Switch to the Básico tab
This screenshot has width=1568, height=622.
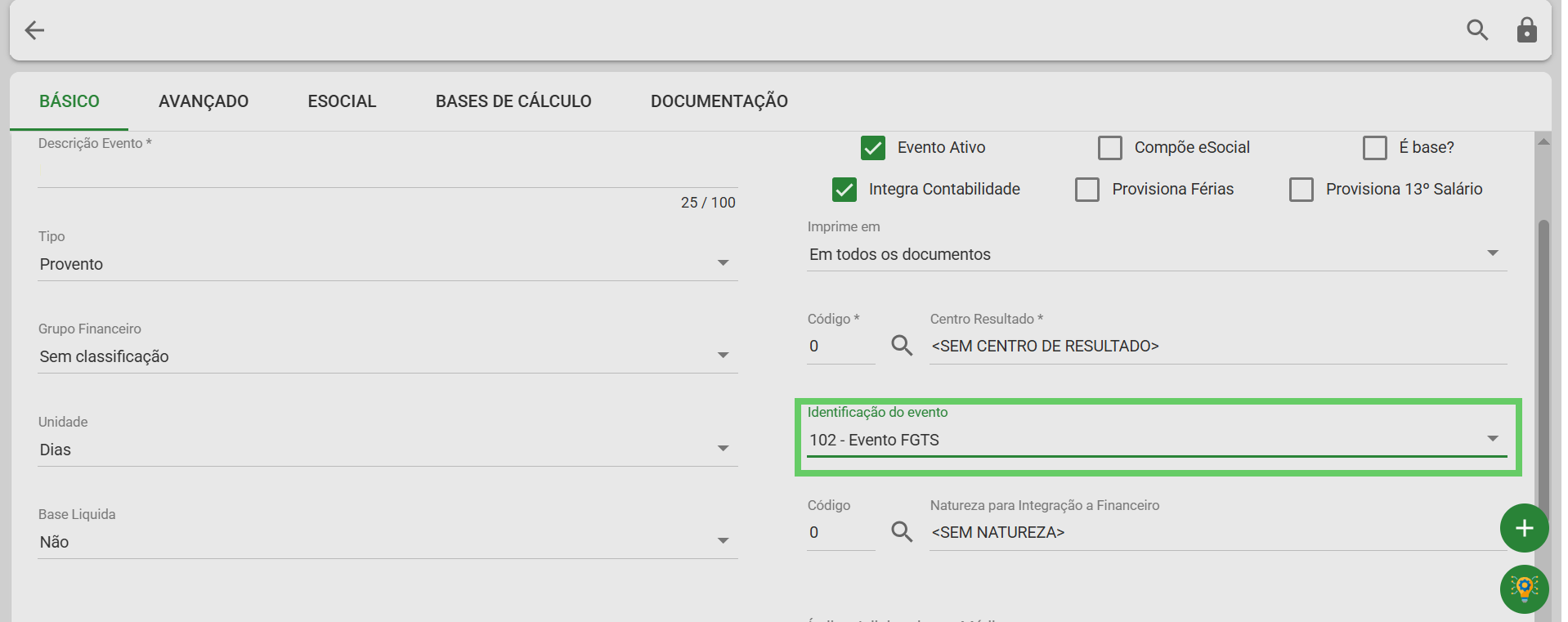(69, 101)
